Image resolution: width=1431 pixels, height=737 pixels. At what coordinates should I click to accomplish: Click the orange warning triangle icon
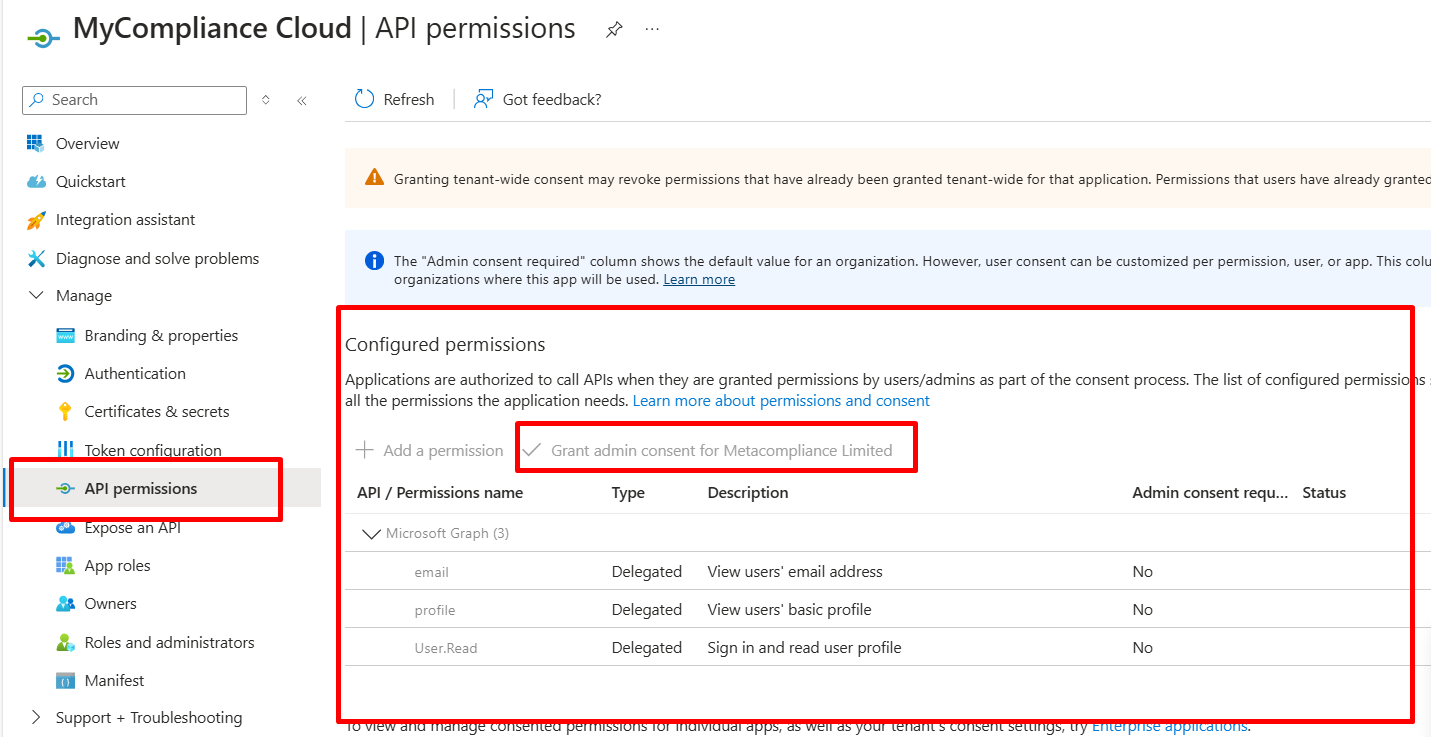[374, 177]
